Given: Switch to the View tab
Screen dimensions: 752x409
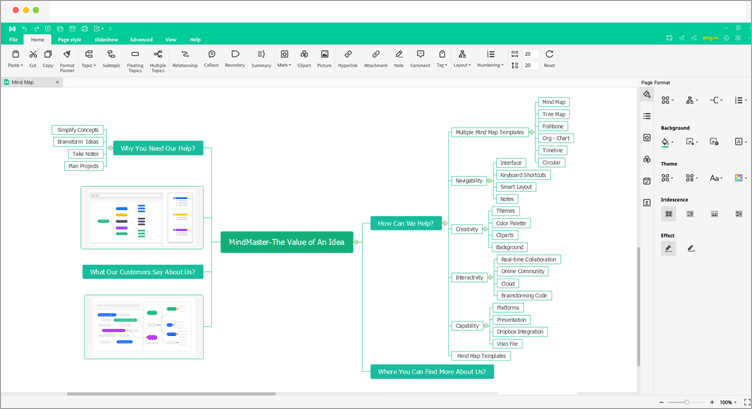Looking at the screenshot, I should coord(171,40).
